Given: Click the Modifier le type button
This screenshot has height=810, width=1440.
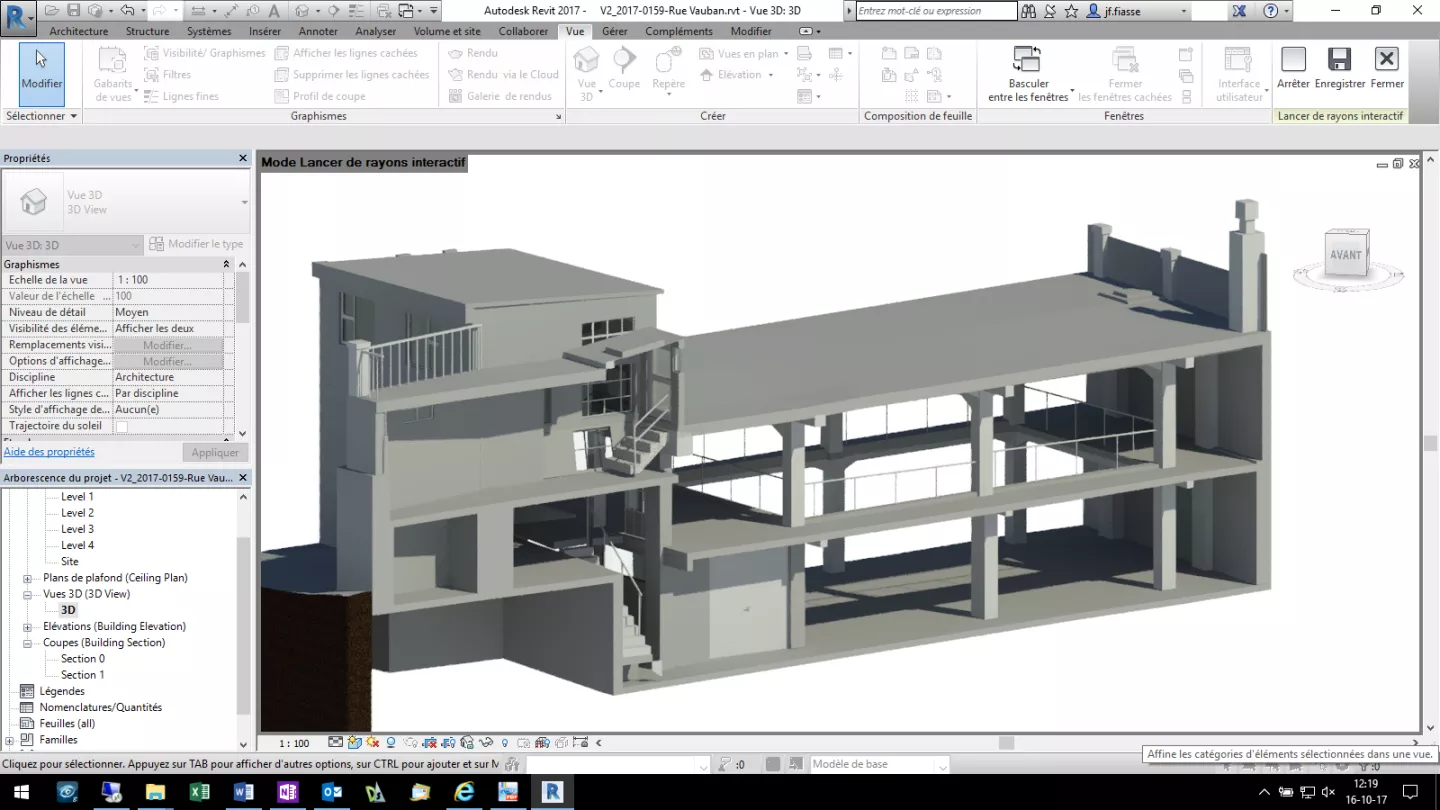Looking at the screenshot, I should (197, 244).
